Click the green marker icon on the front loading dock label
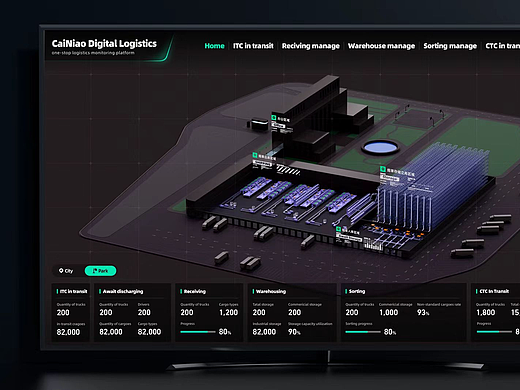520x390 pixels. [338, 229]
